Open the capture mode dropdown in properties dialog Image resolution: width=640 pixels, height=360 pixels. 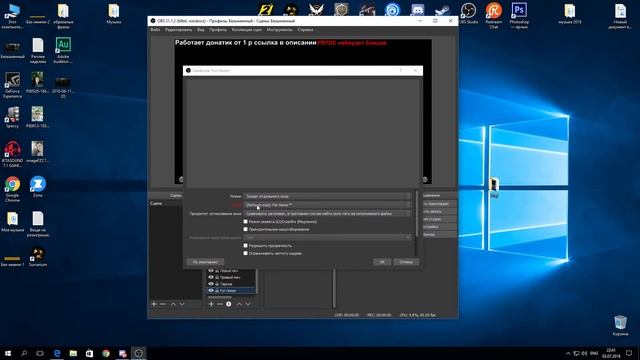click(327, 196)
